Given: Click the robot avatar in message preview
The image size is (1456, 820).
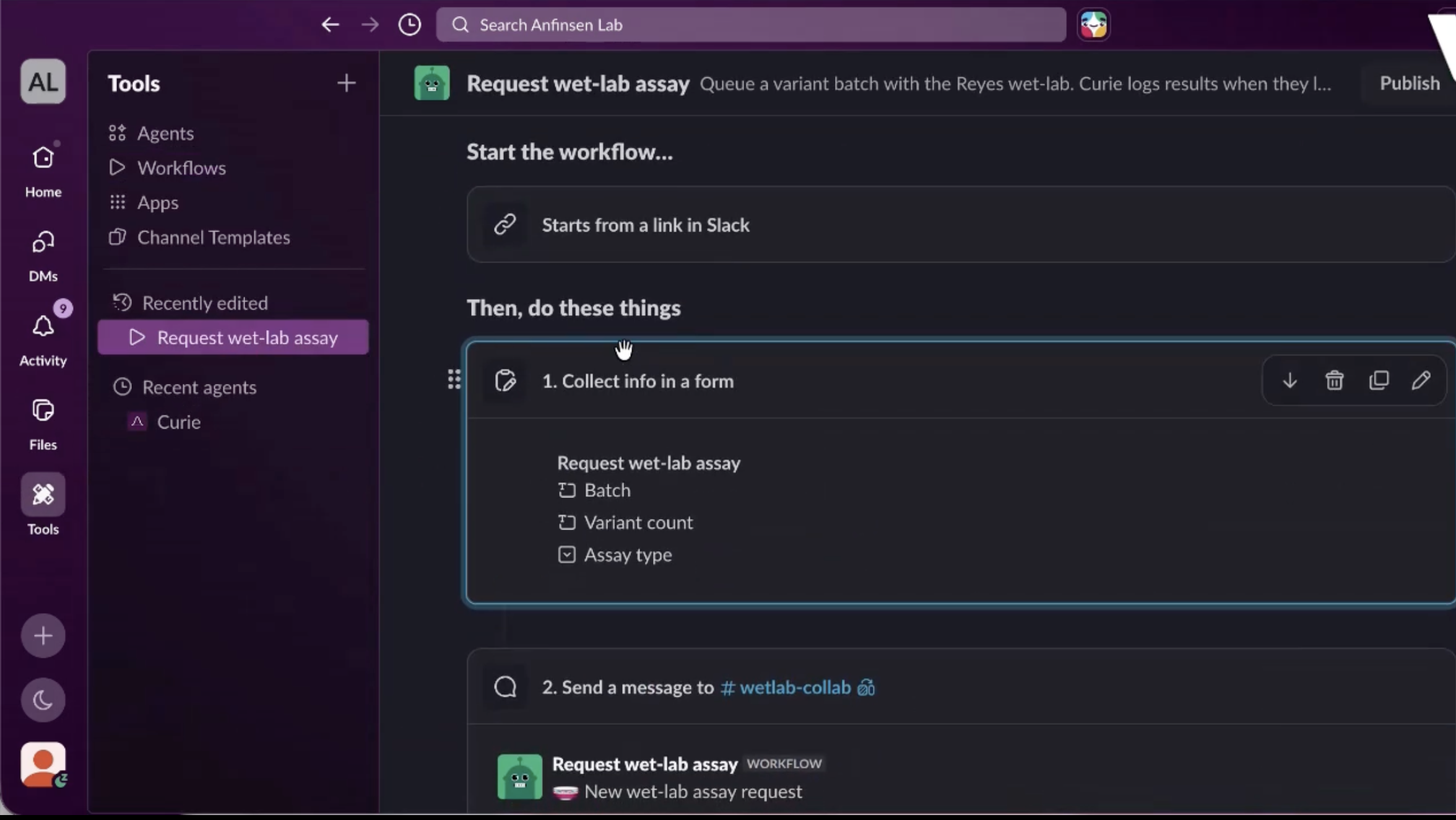Looking at the screenshot, I should pyautogui.click(x=519, y=776).
